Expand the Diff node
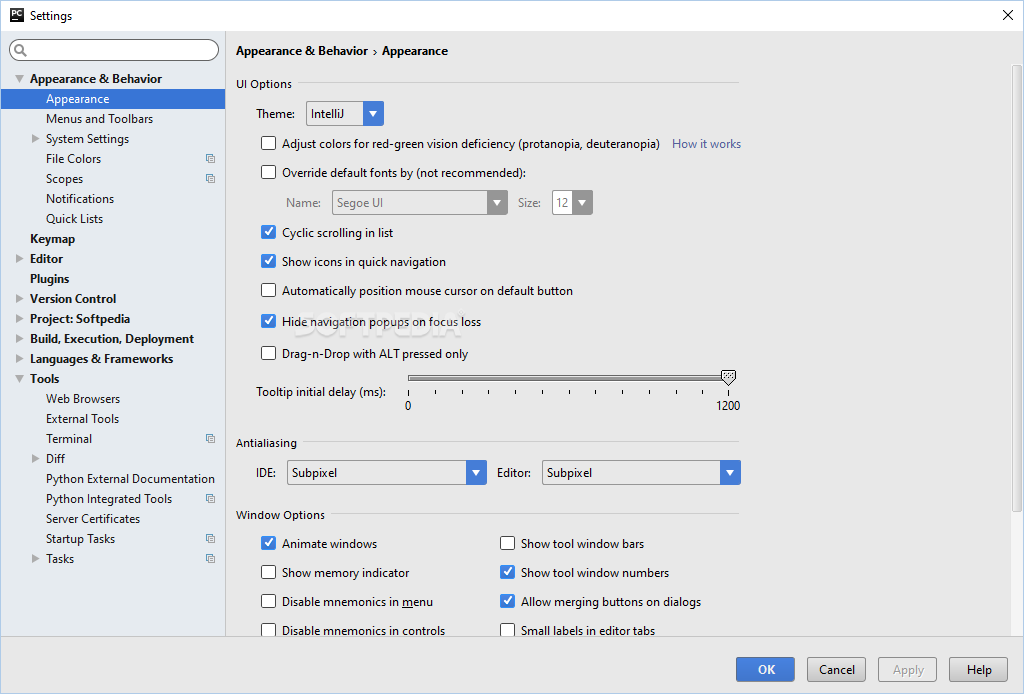1024x694 pixels. click(x=36, y=458)
